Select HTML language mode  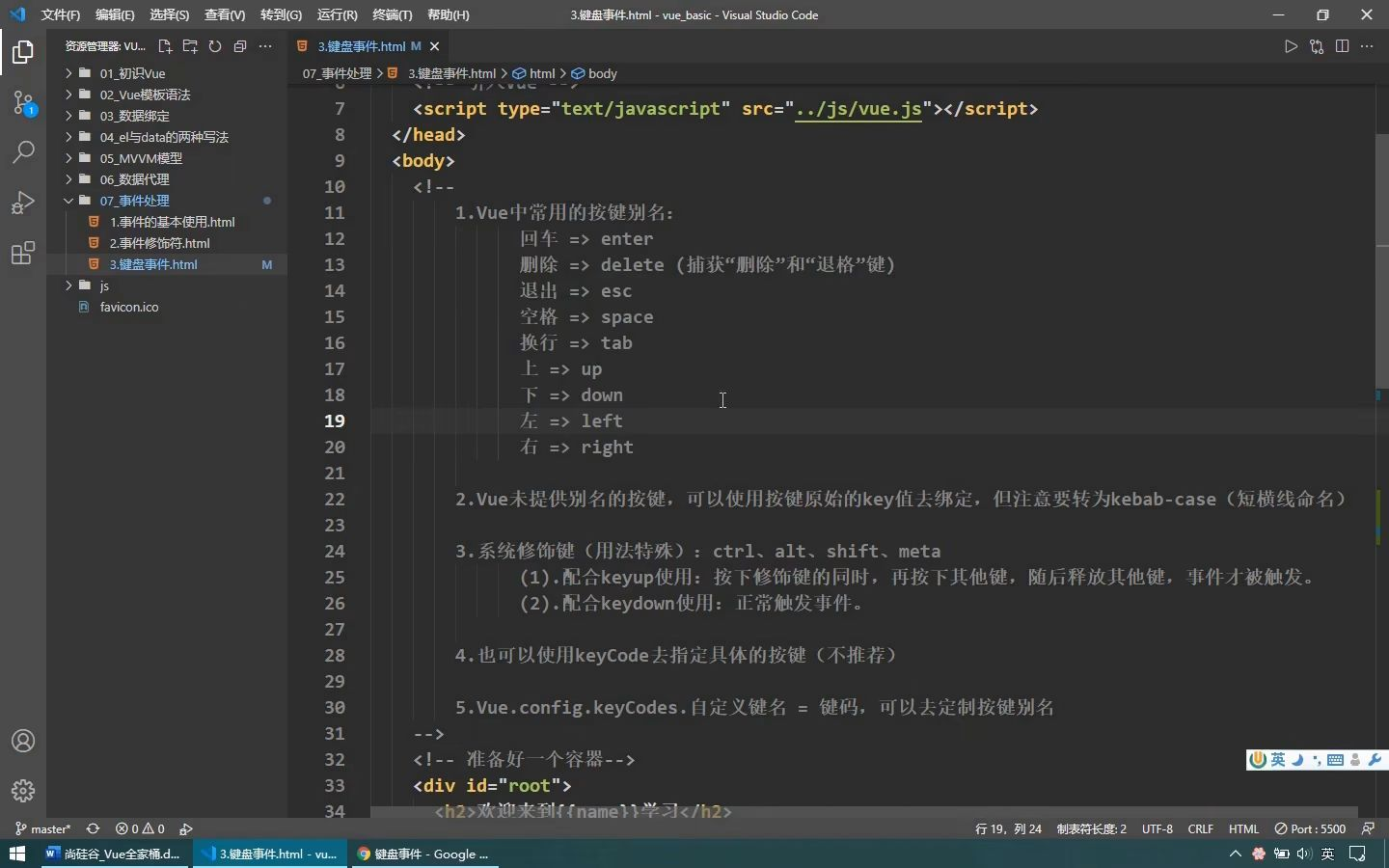click(1244, 828)
